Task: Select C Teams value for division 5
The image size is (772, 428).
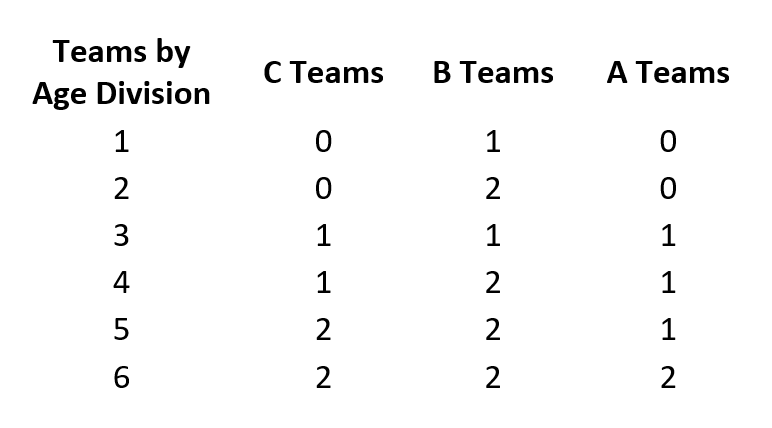Action: pyautogui.click(x=323, y=329)
